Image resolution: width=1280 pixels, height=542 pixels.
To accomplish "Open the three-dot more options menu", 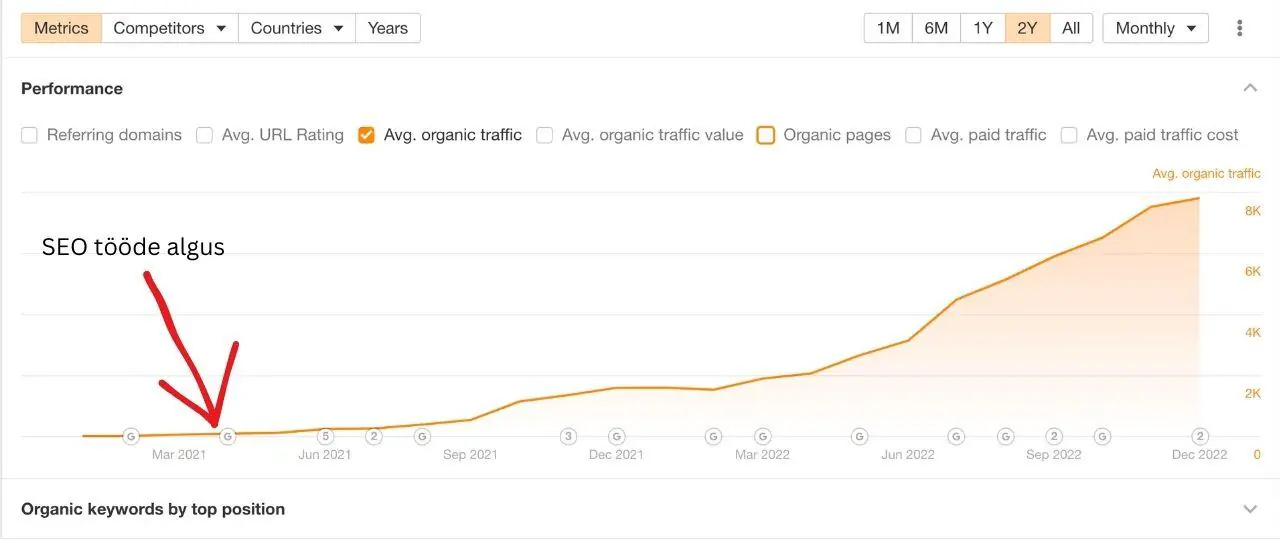I will (x=1240, y=28).
